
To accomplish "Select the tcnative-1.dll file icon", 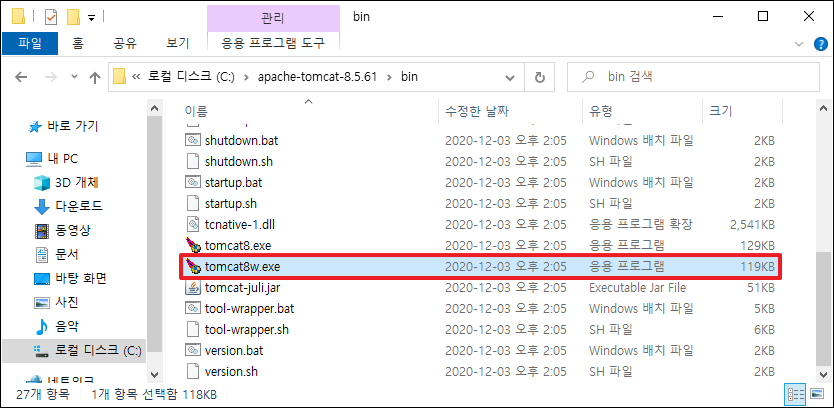I will click(192, 224).
